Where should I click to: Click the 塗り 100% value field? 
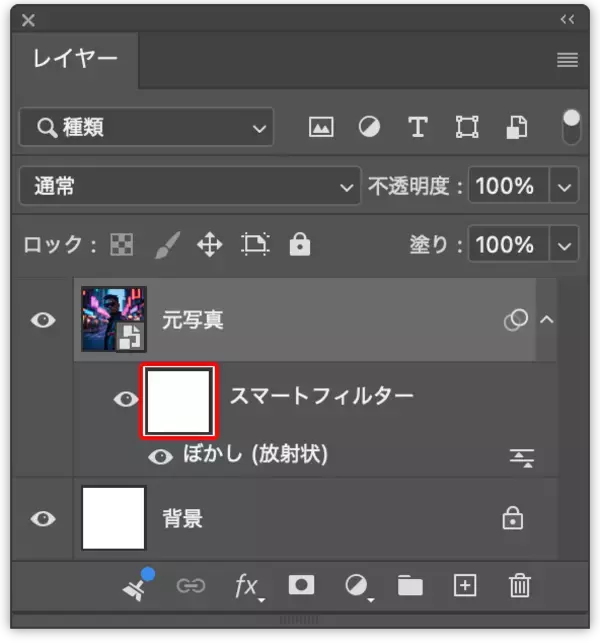[x=508, y=244]
